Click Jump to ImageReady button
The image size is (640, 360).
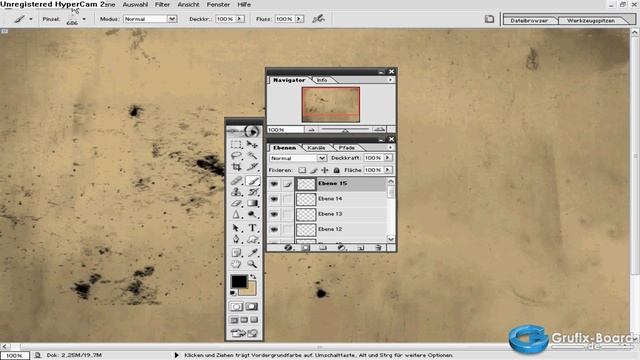tap(244, 333)
